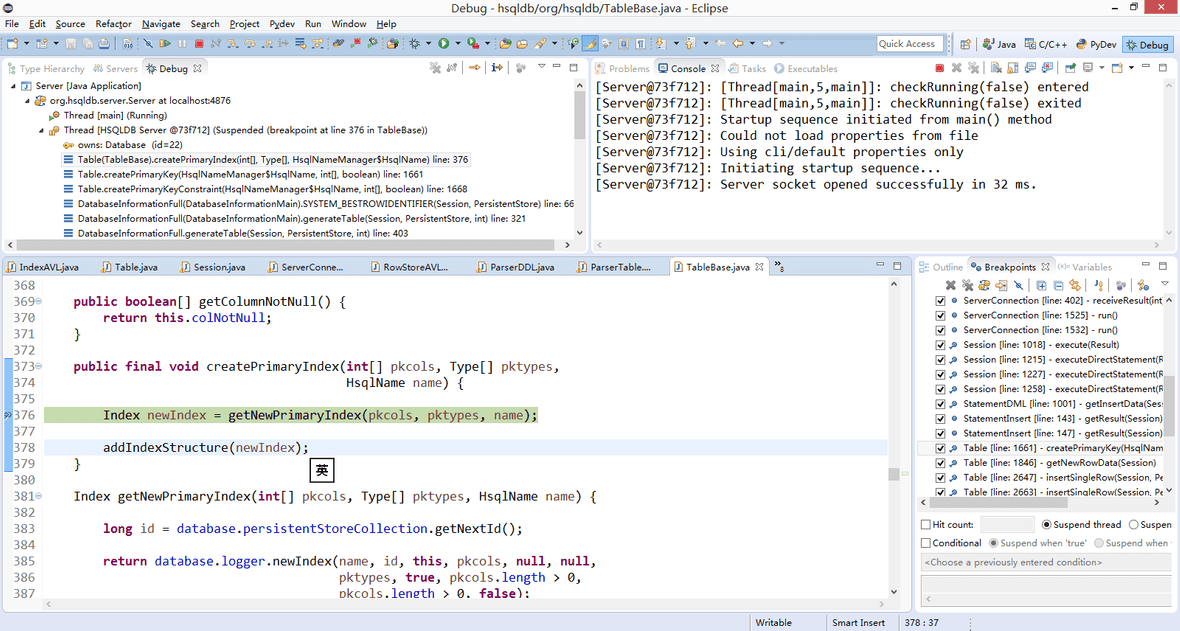This screenshot has width=1180, height=631.
Task: Uncheck the Session line 1018 breakpoint
Action: pos(940,344)
